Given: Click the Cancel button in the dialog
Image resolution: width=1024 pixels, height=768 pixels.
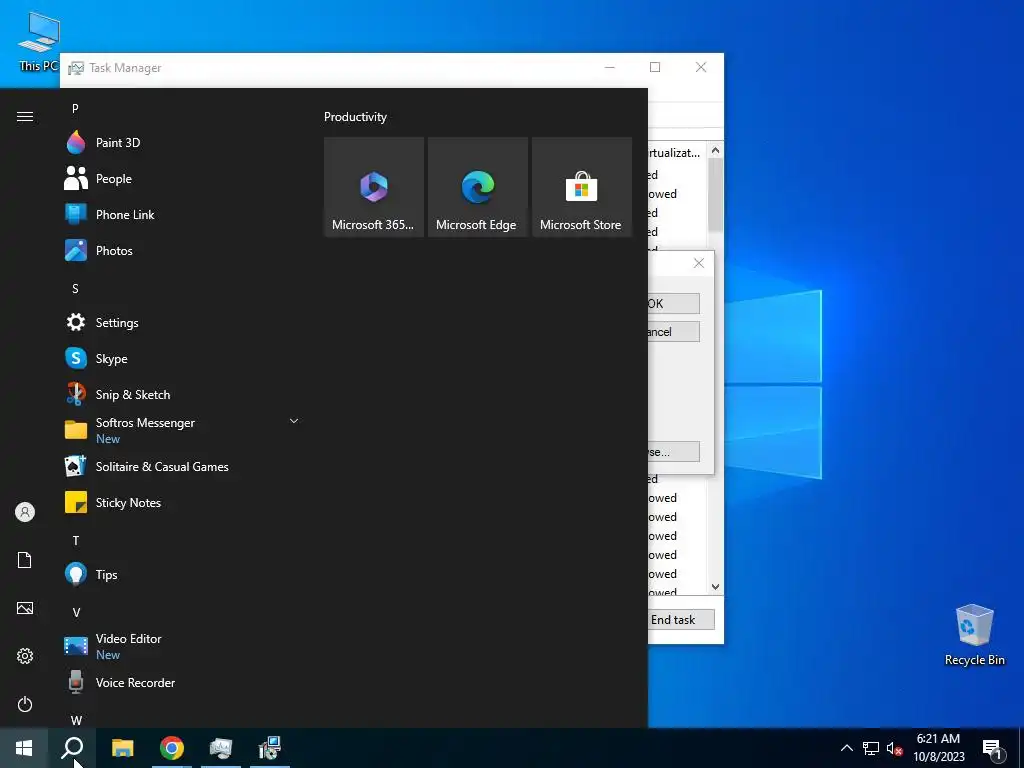Looking at the screenshot, I should [x=673, y=332].
